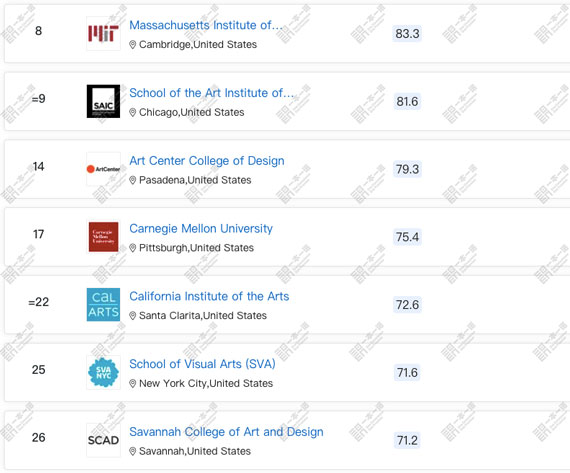570x473 pixels.
Task: Click the Carnegie Mellon University red logo
Action: (x=103, y=237)
